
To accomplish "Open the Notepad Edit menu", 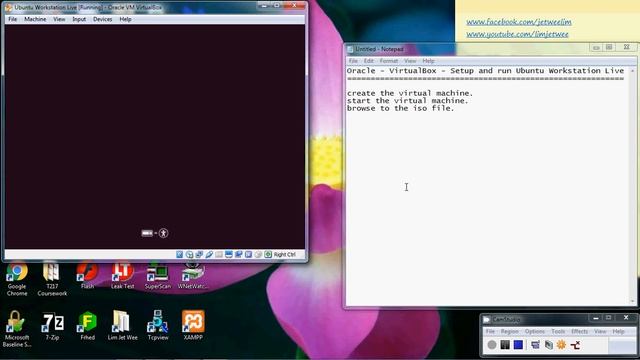I will click(x=369, y=61).
